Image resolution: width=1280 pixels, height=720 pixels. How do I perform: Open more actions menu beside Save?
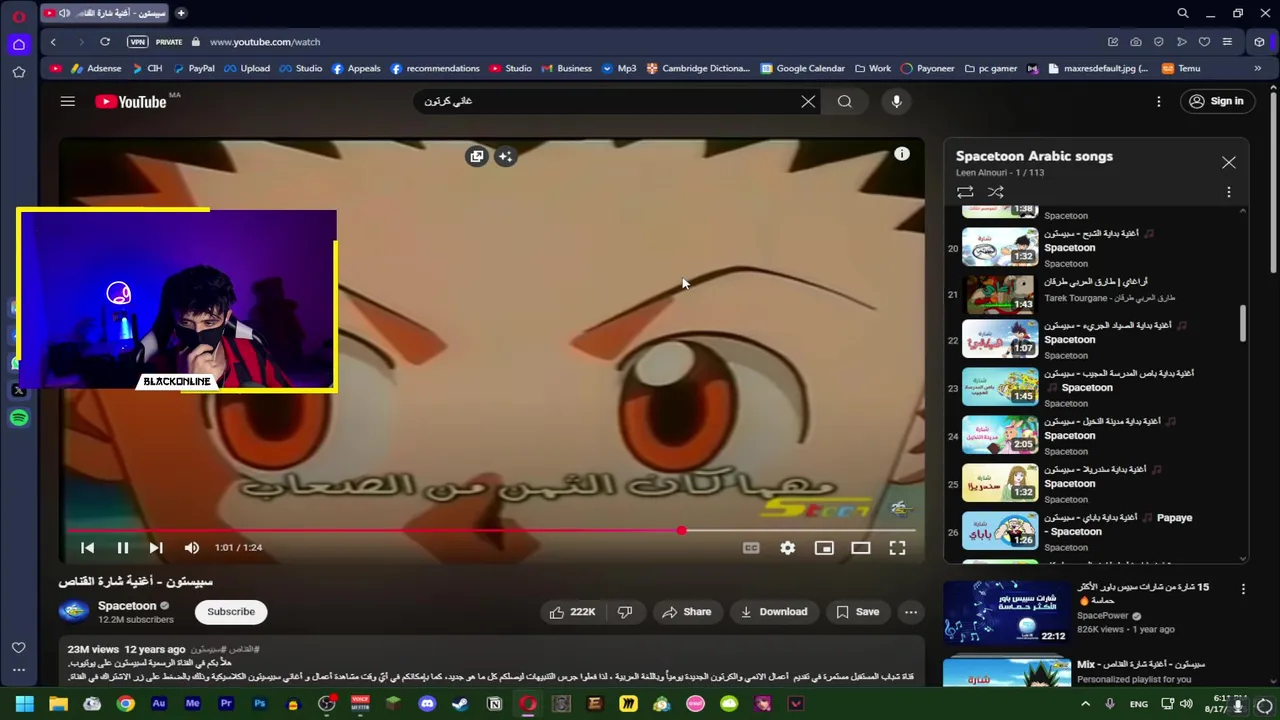tap(911, 612)
